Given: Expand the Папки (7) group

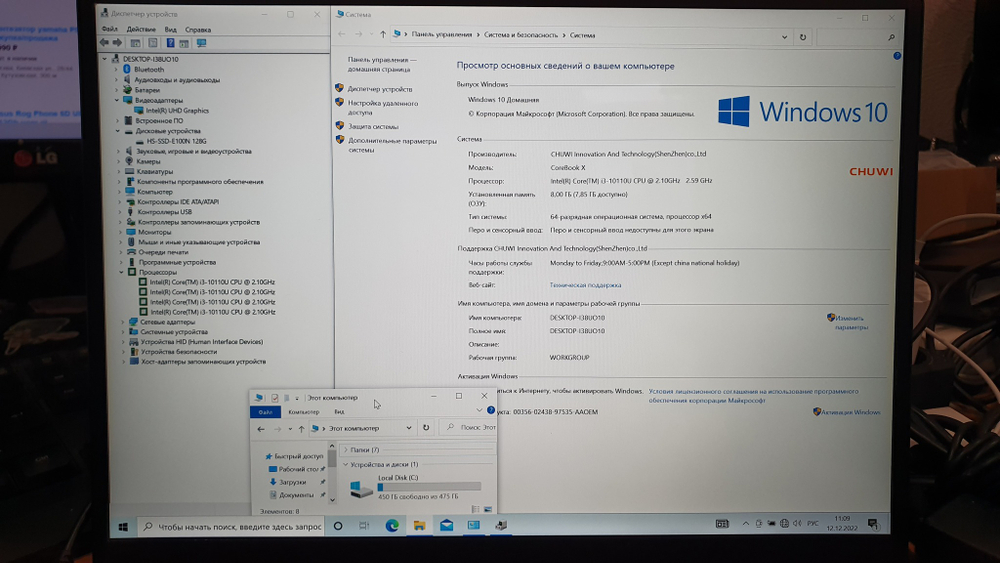Looking at the screenshot, I should point(346,450).
